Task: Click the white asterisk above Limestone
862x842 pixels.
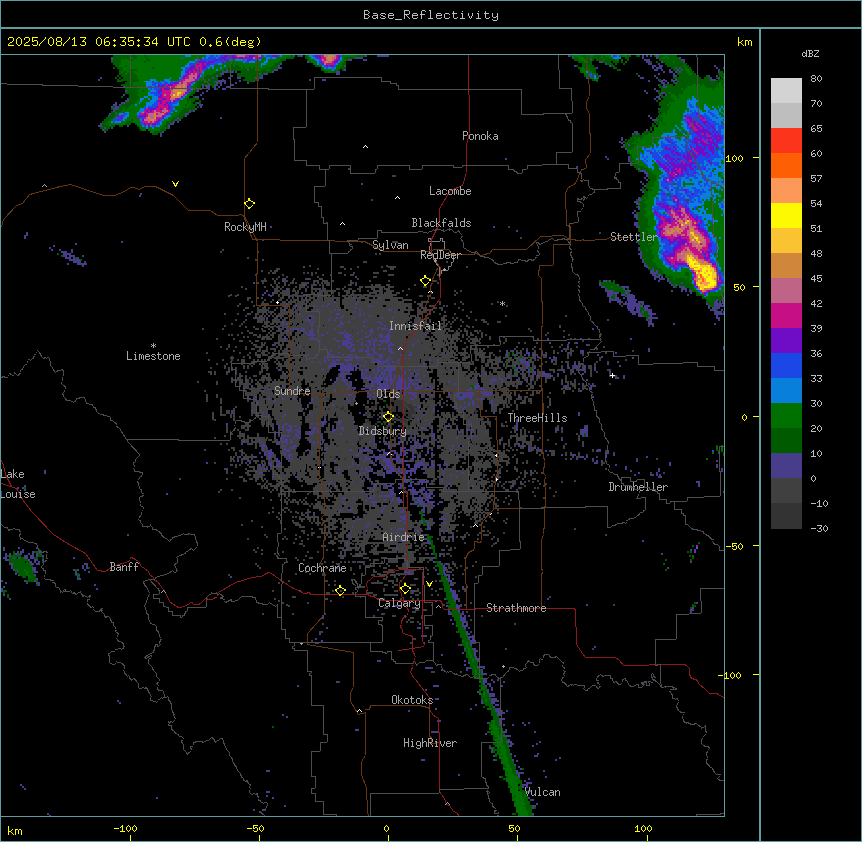Action: coord(153,346)
